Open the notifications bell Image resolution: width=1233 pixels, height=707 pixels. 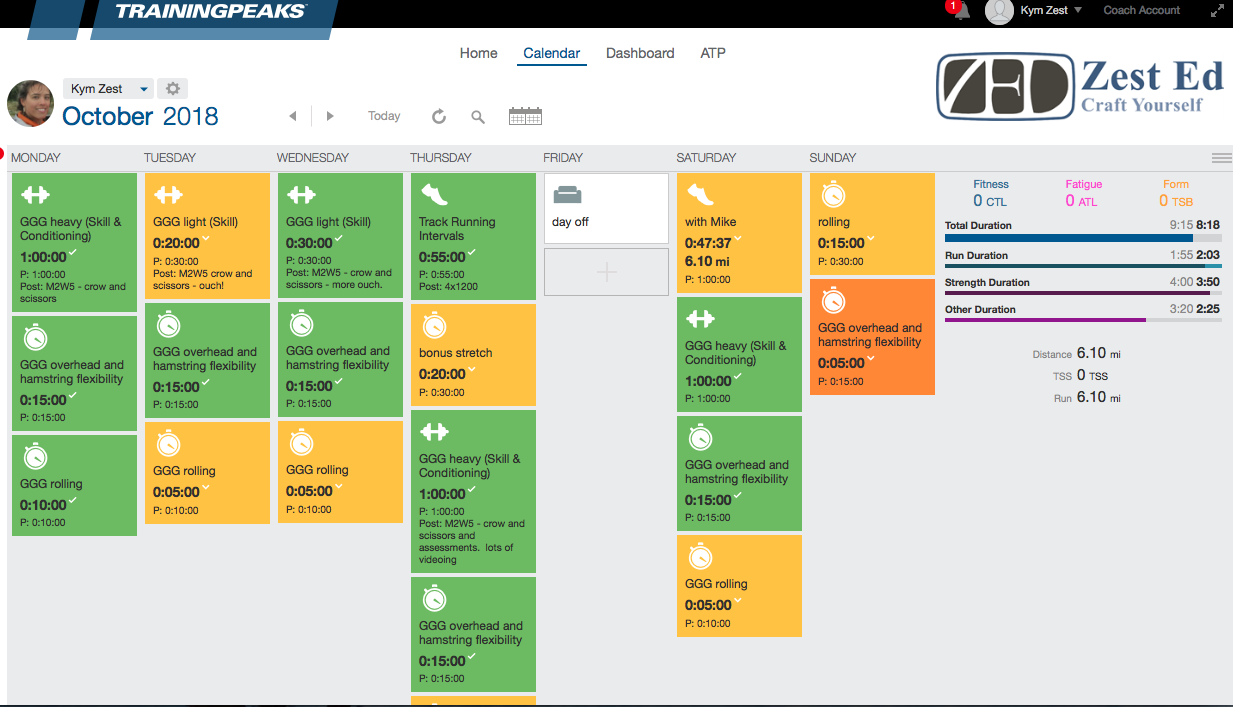tap(961, 11)
